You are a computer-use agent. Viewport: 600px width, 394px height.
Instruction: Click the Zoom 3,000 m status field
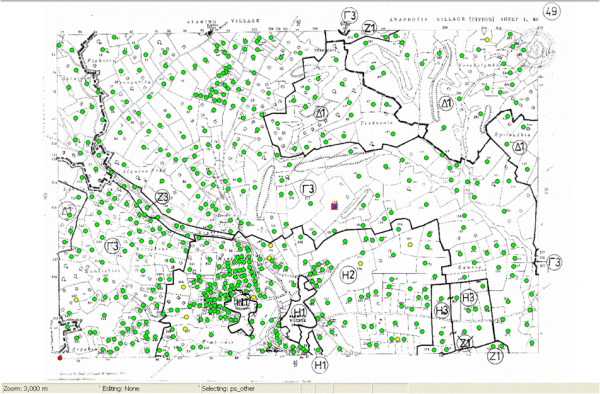(x=51, y=389)
